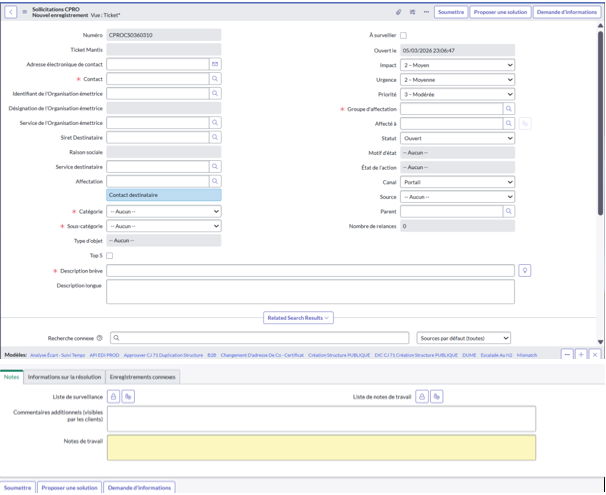The width and height of the screenshot is (606, 495).
Task: Click the top Proposer une solution button
Action: pyautogui.click(x=499, y=12)
